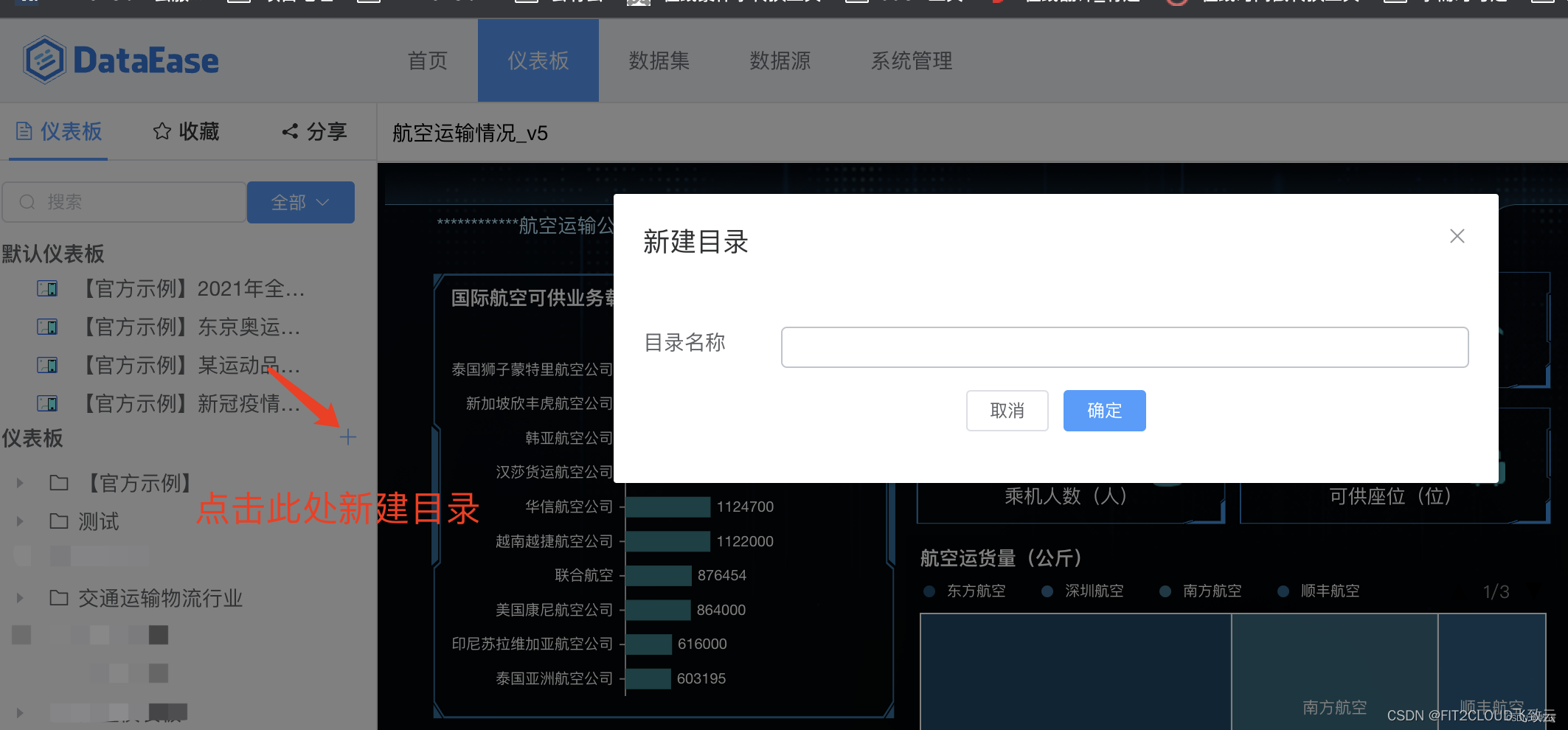Click the DataEase logo icon
This screenshot has width=1568, height=730.
(43, 60)
